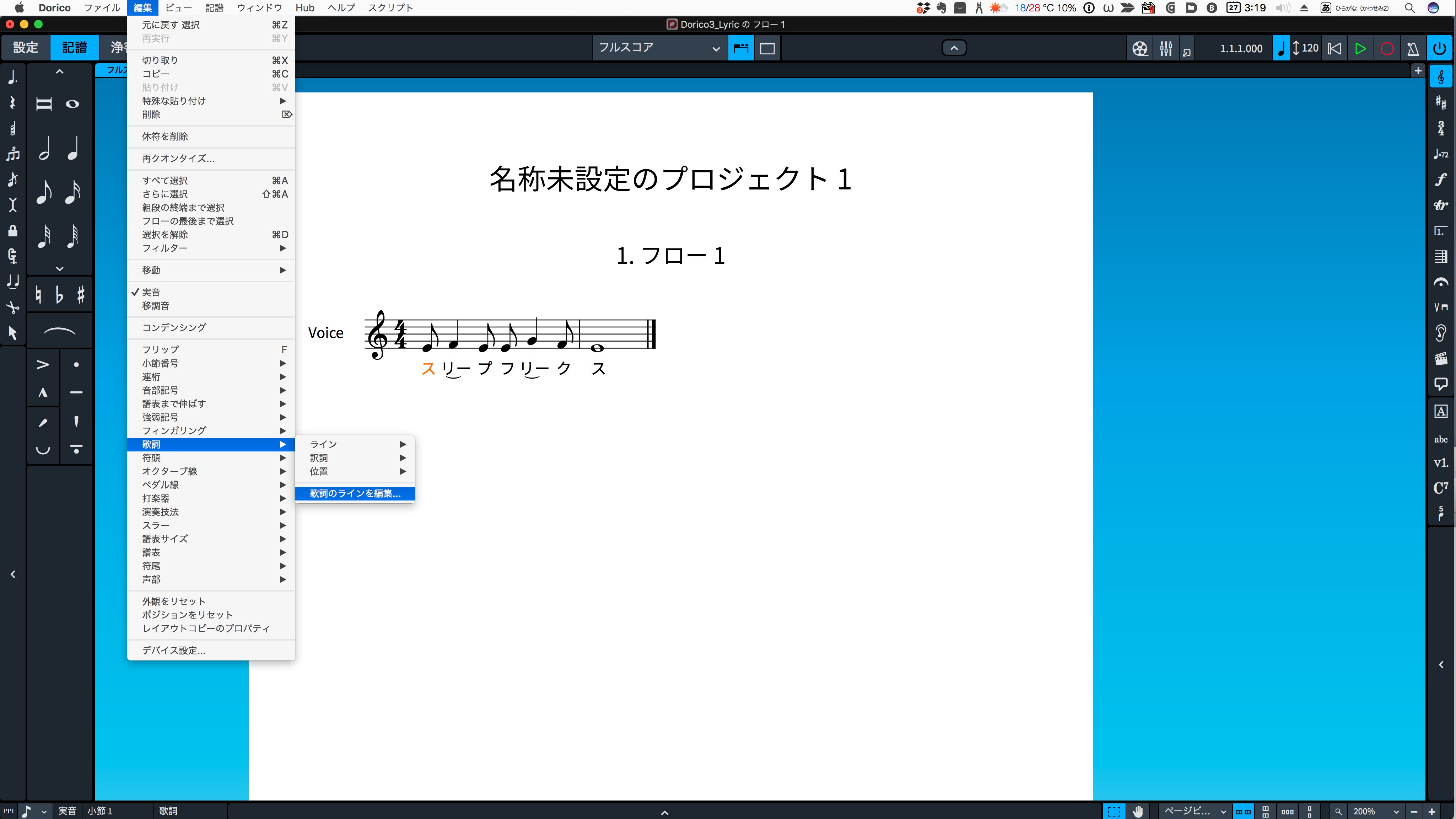Open the Key Signatures panel
Viewport: 1456px width, 819px height.
pyautogui.click(x=1441, y=103)
